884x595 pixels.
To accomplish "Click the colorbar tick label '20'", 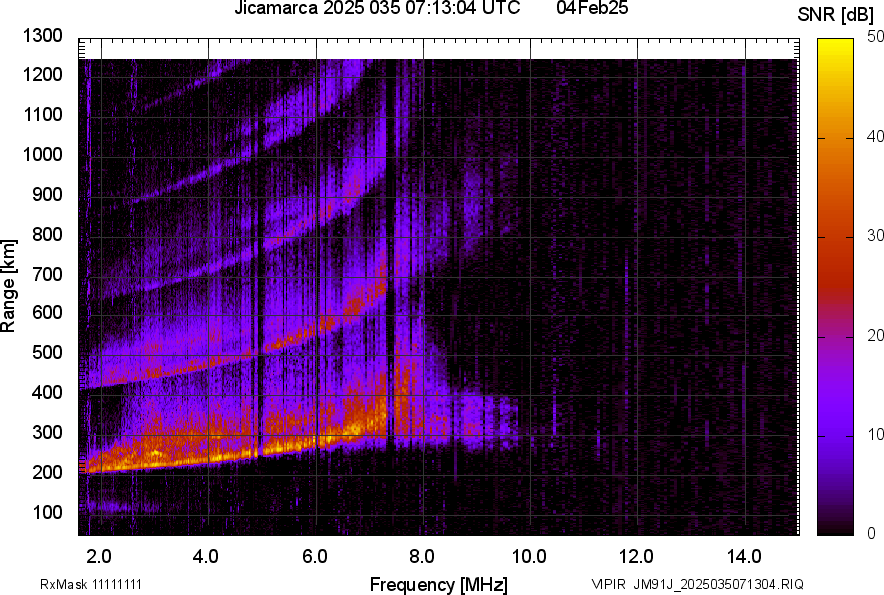I will click(876, 335).
